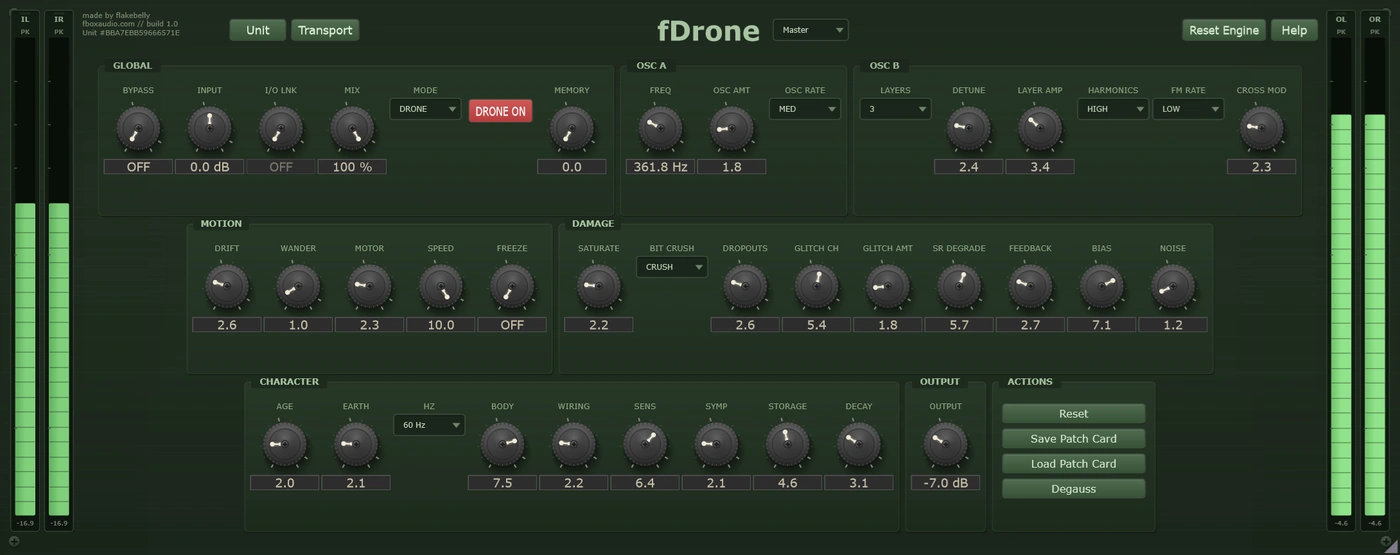Click the OUTPUT level knob
This screenshot has width=1400, height=555.
pos(945,445)
